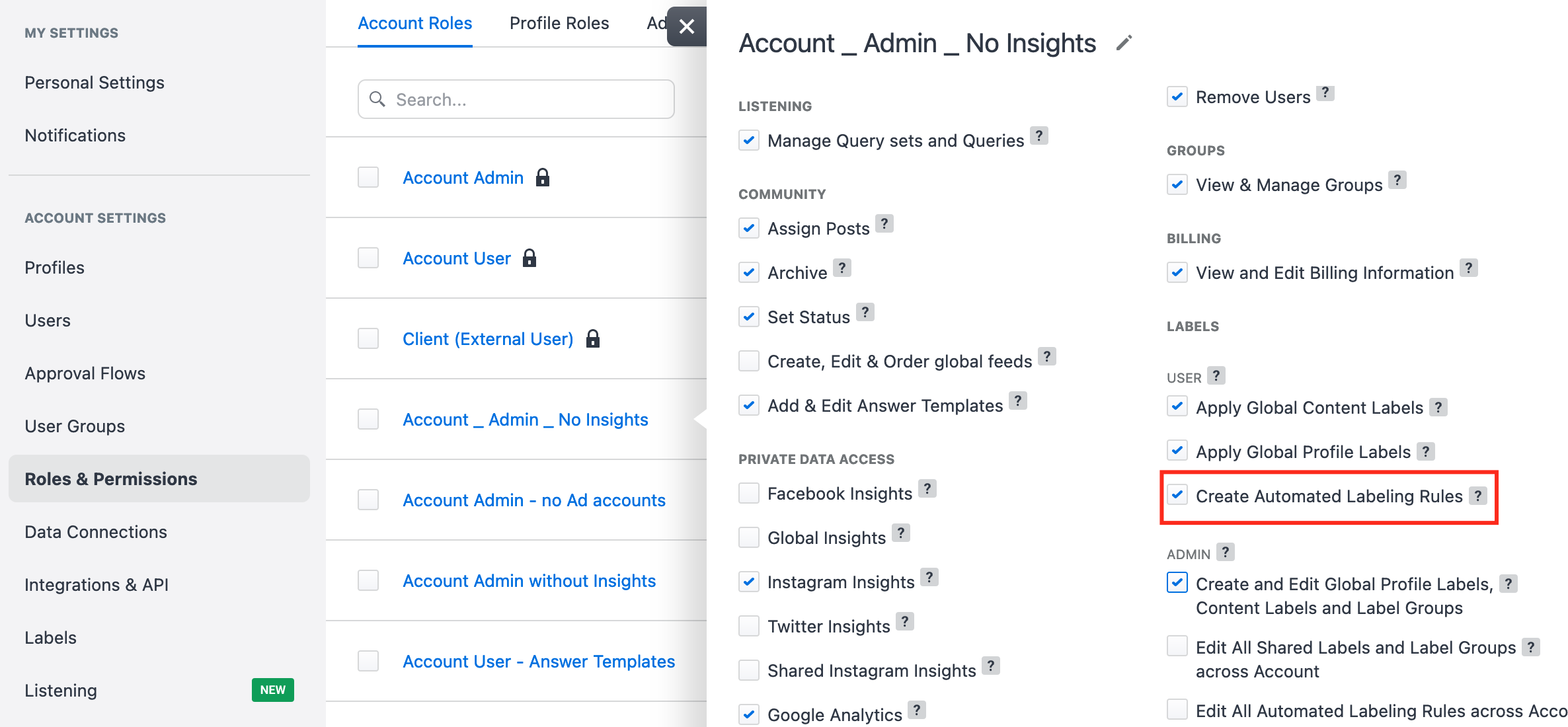Click inside the roles search field
Image resolution: width=1568 pixels, height=727 pixels.
[x=516, y=99]
